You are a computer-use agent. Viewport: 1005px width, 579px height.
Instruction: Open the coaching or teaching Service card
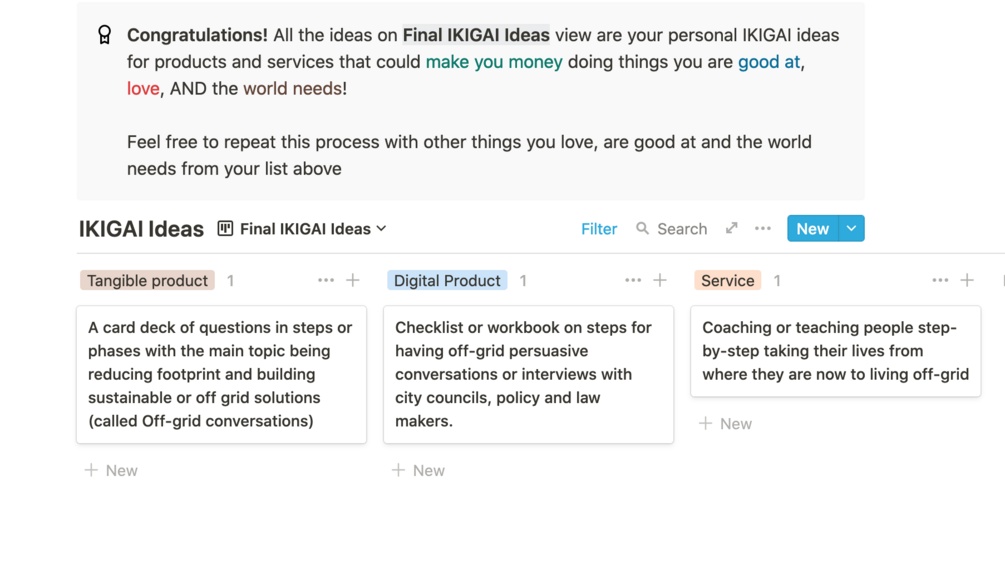(835, 351)
